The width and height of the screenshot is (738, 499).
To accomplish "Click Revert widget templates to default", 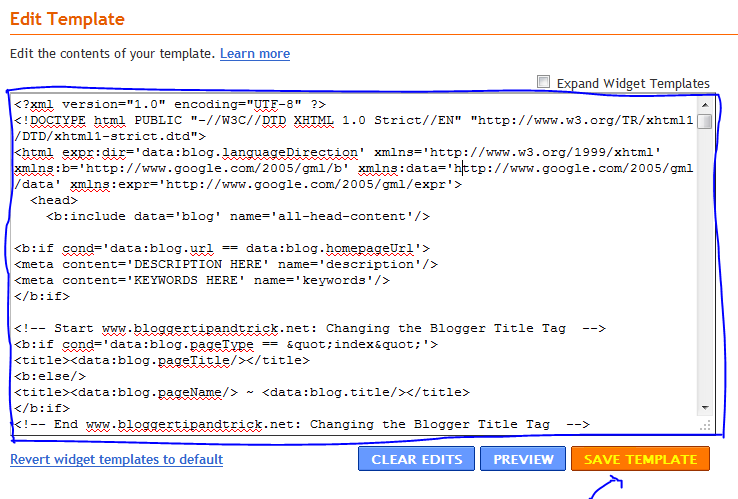I will 116,459.
